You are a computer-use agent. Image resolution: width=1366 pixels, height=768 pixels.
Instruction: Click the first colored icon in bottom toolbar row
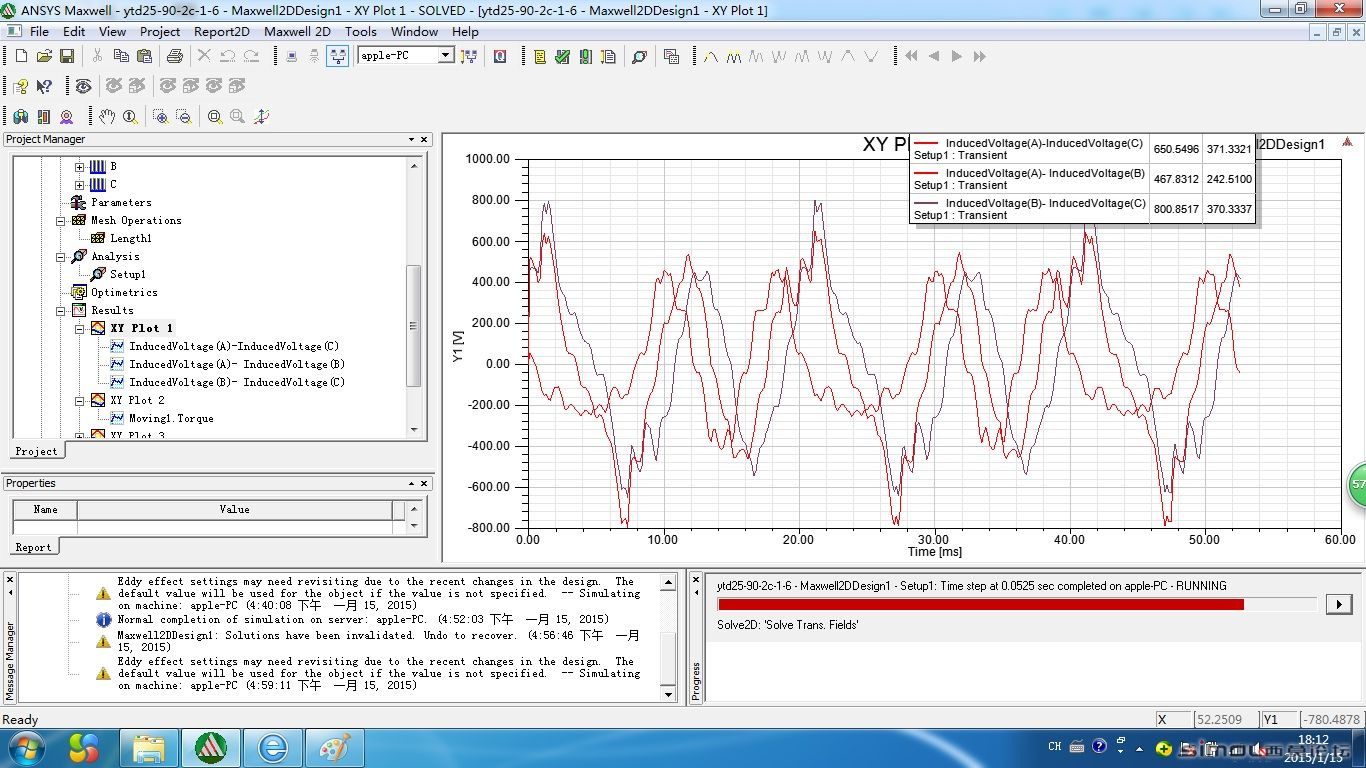(x=21, y=116)
